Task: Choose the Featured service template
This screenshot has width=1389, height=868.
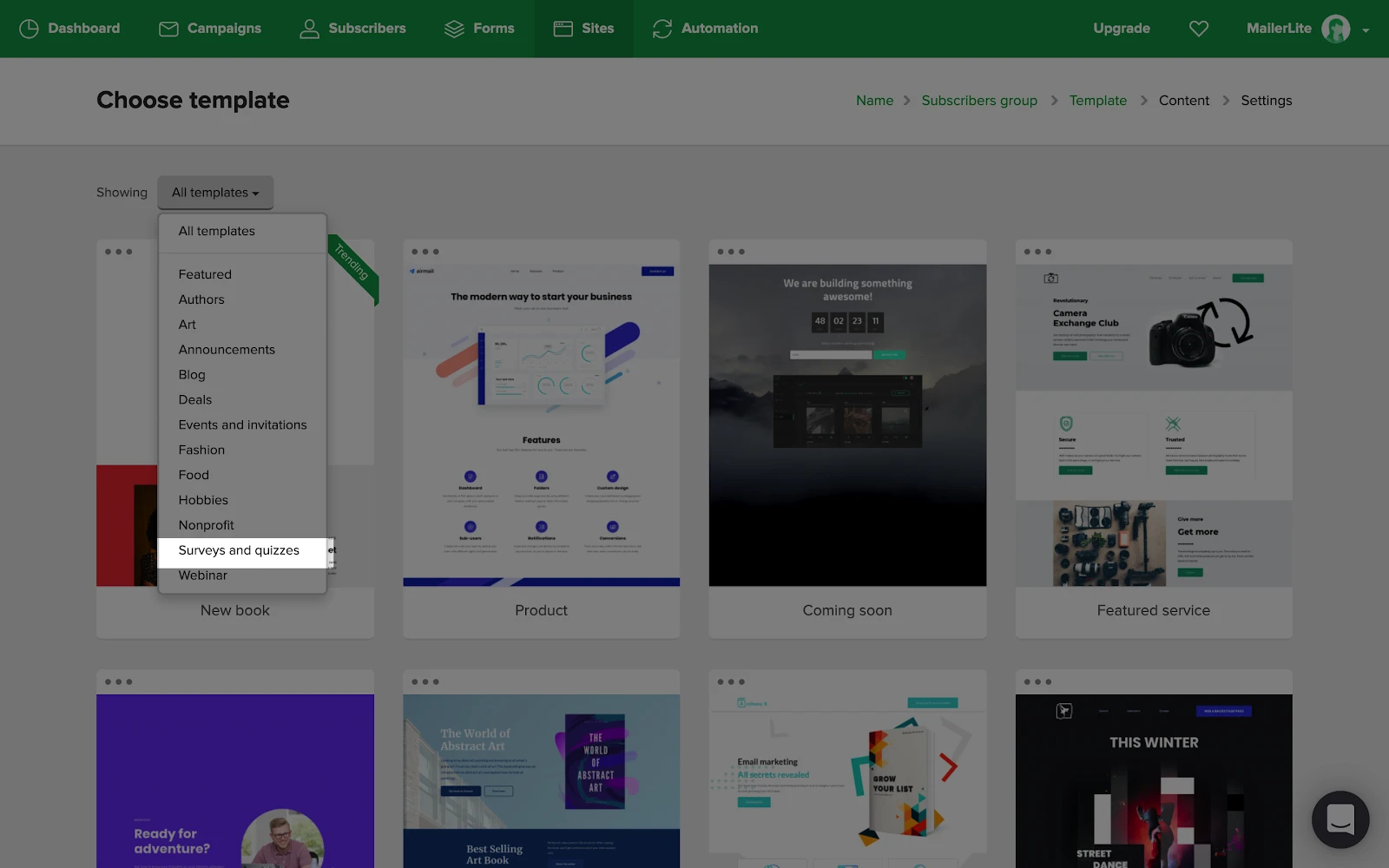Action: tap(1154, 425)
